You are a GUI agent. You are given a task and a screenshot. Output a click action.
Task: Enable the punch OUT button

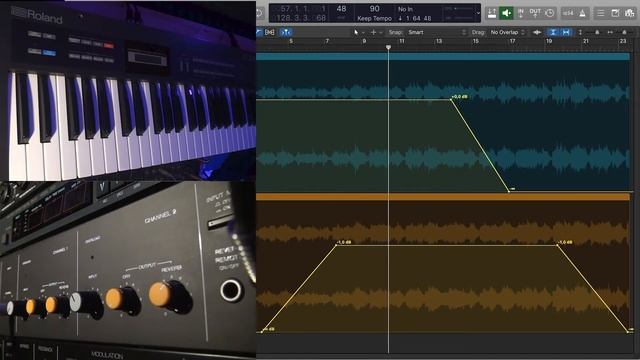[x=535, y=13]
